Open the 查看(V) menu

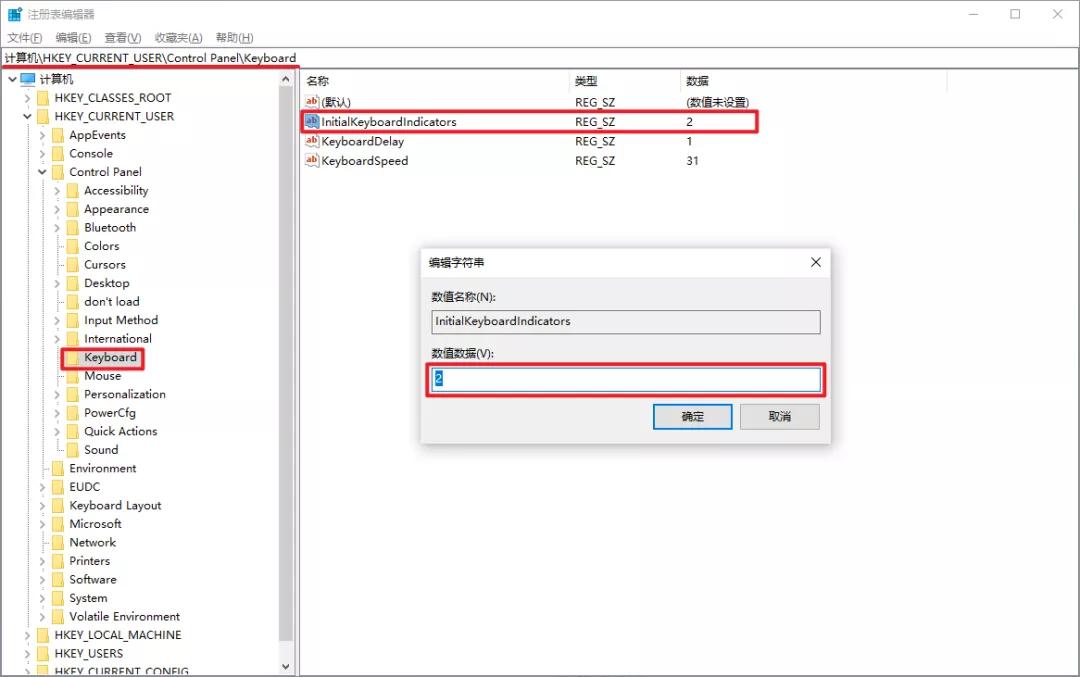[x=123, y=37]
